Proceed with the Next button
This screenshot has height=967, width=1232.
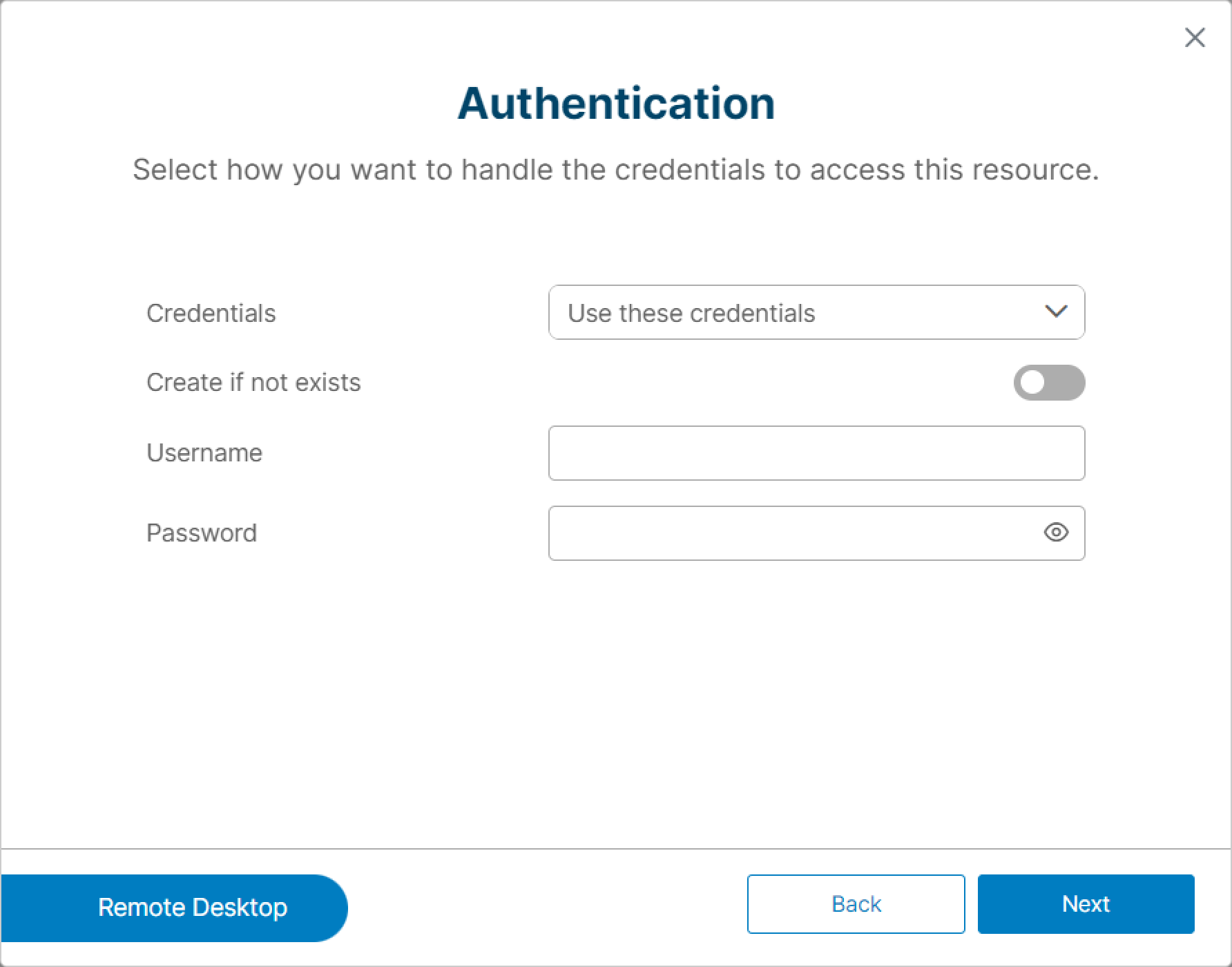(x=1086, y=904)
